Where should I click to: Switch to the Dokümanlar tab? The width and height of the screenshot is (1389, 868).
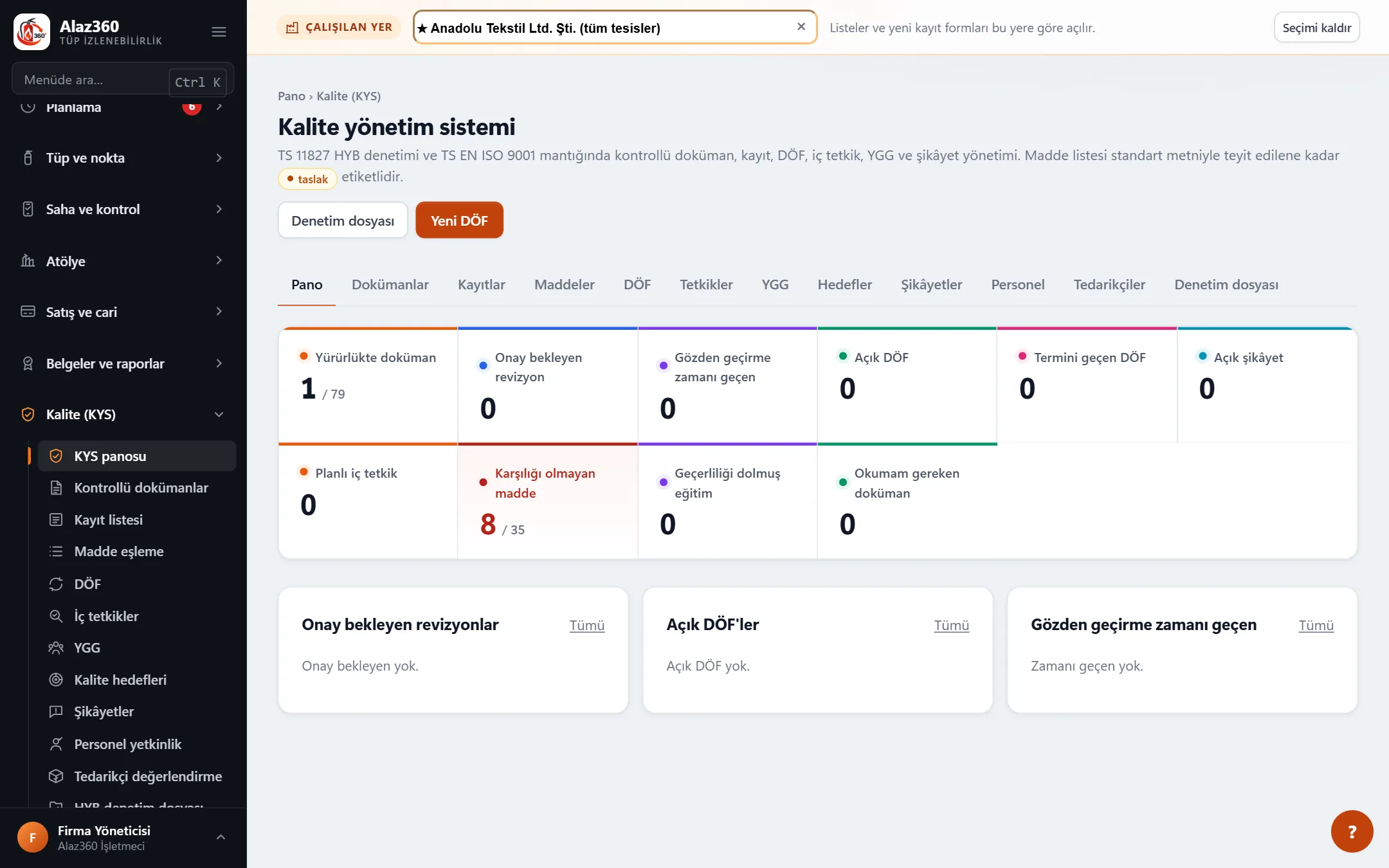point(390,284)
